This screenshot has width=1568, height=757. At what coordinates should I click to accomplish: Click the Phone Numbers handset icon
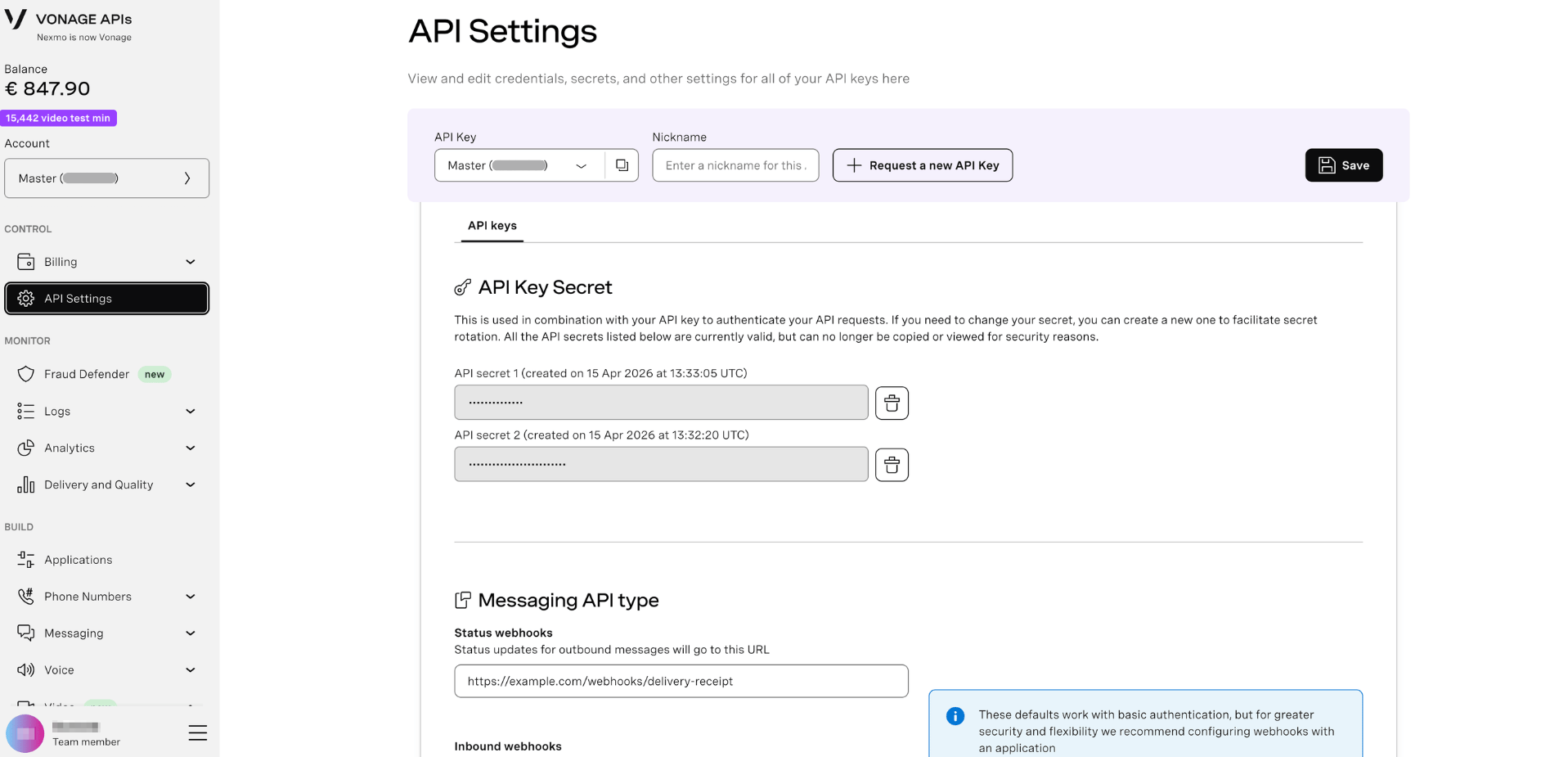pyautogui.click(x=26, y=597)
